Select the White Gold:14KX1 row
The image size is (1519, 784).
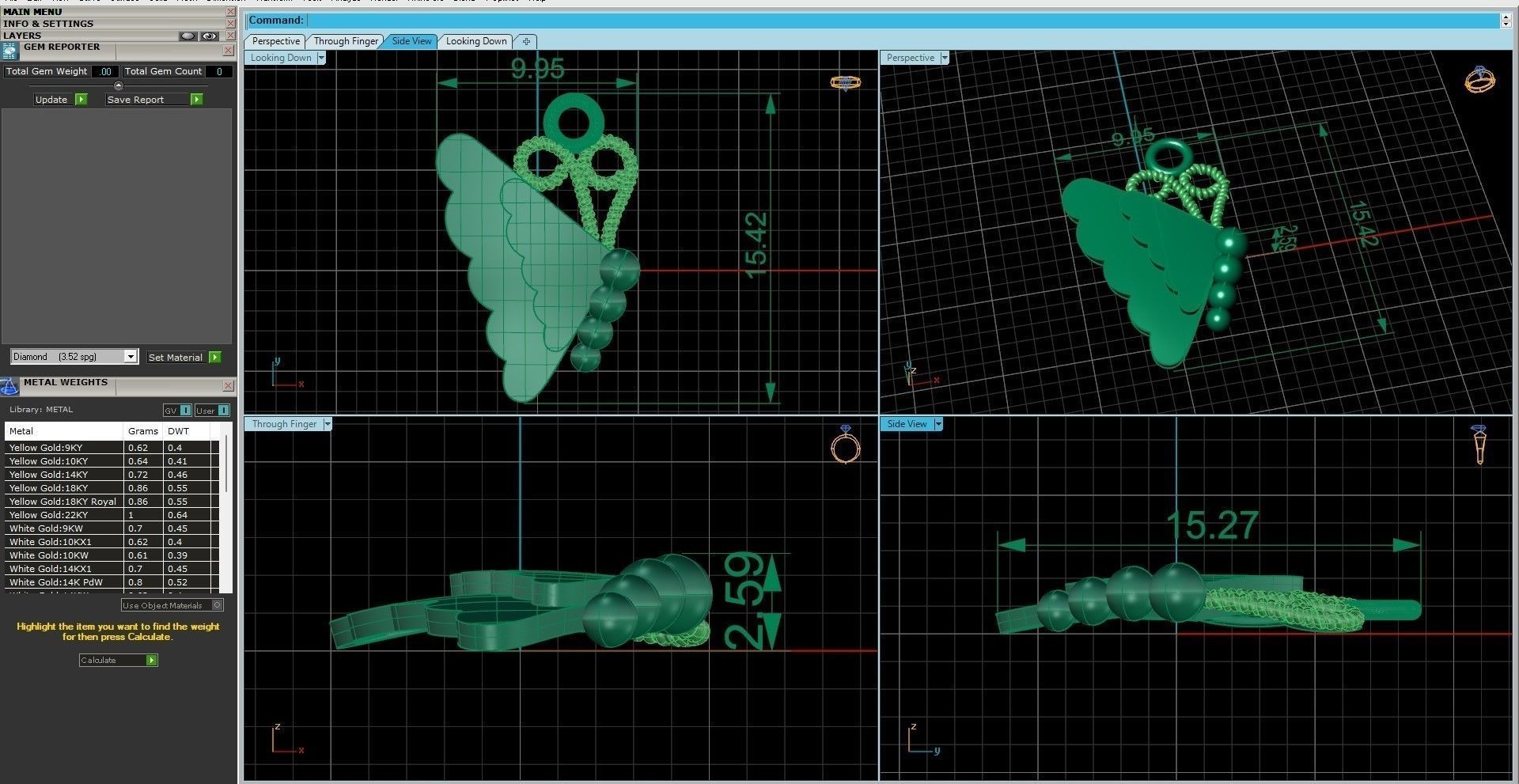coord(112,569)
